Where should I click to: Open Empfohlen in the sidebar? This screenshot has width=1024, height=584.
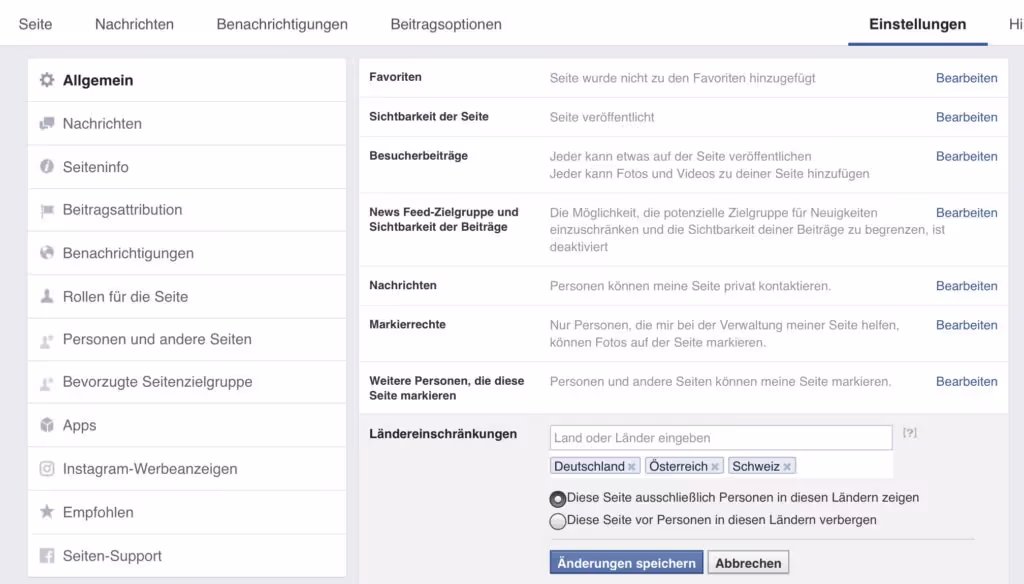(x=187, y=512)
